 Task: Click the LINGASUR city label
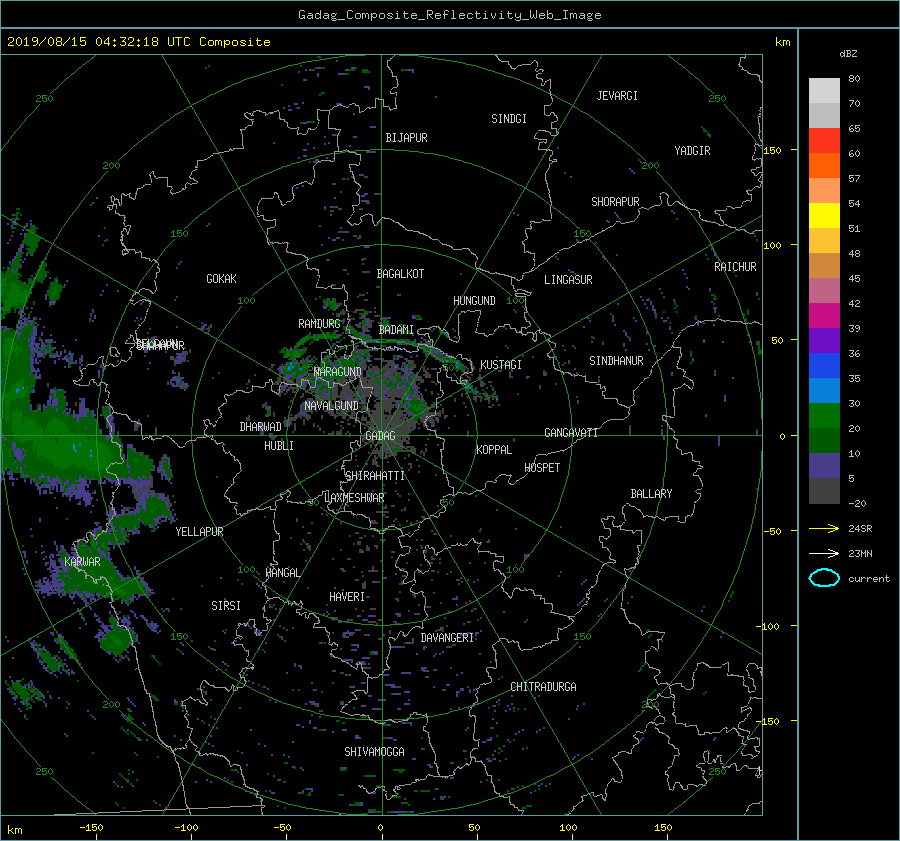point(568,280)
